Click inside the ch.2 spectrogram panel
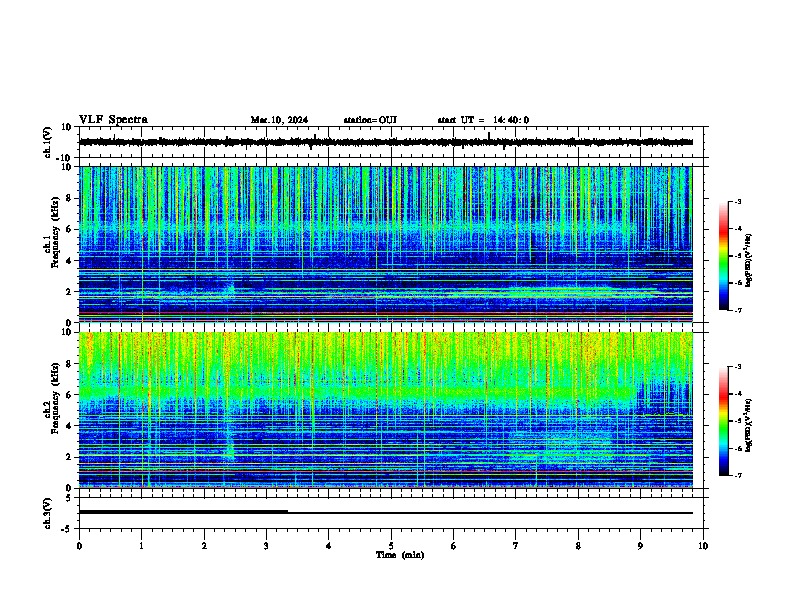The height and width of the screenshot is (612, 792). 385,410
